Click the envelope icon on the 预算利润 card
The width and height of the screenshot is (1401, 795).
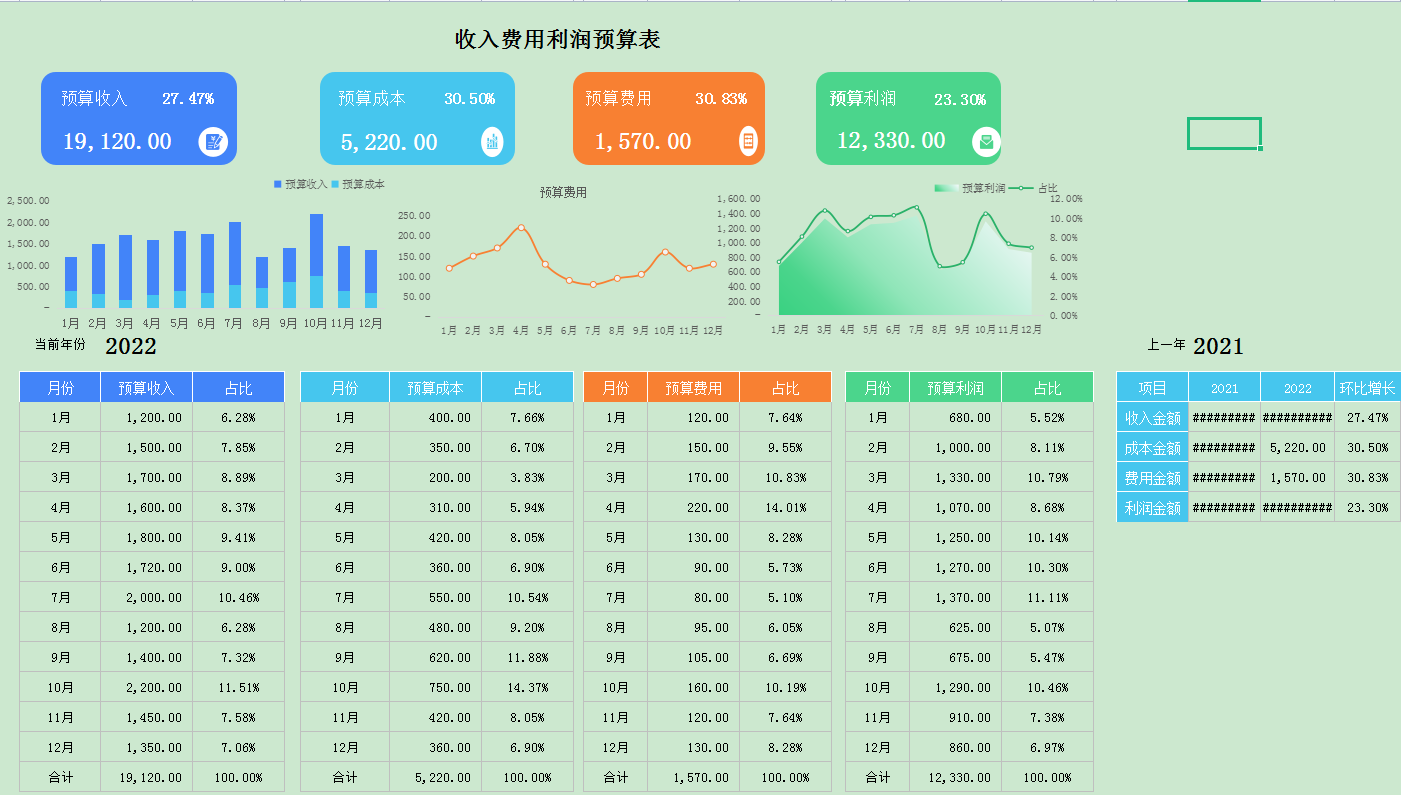pos(986,141)
